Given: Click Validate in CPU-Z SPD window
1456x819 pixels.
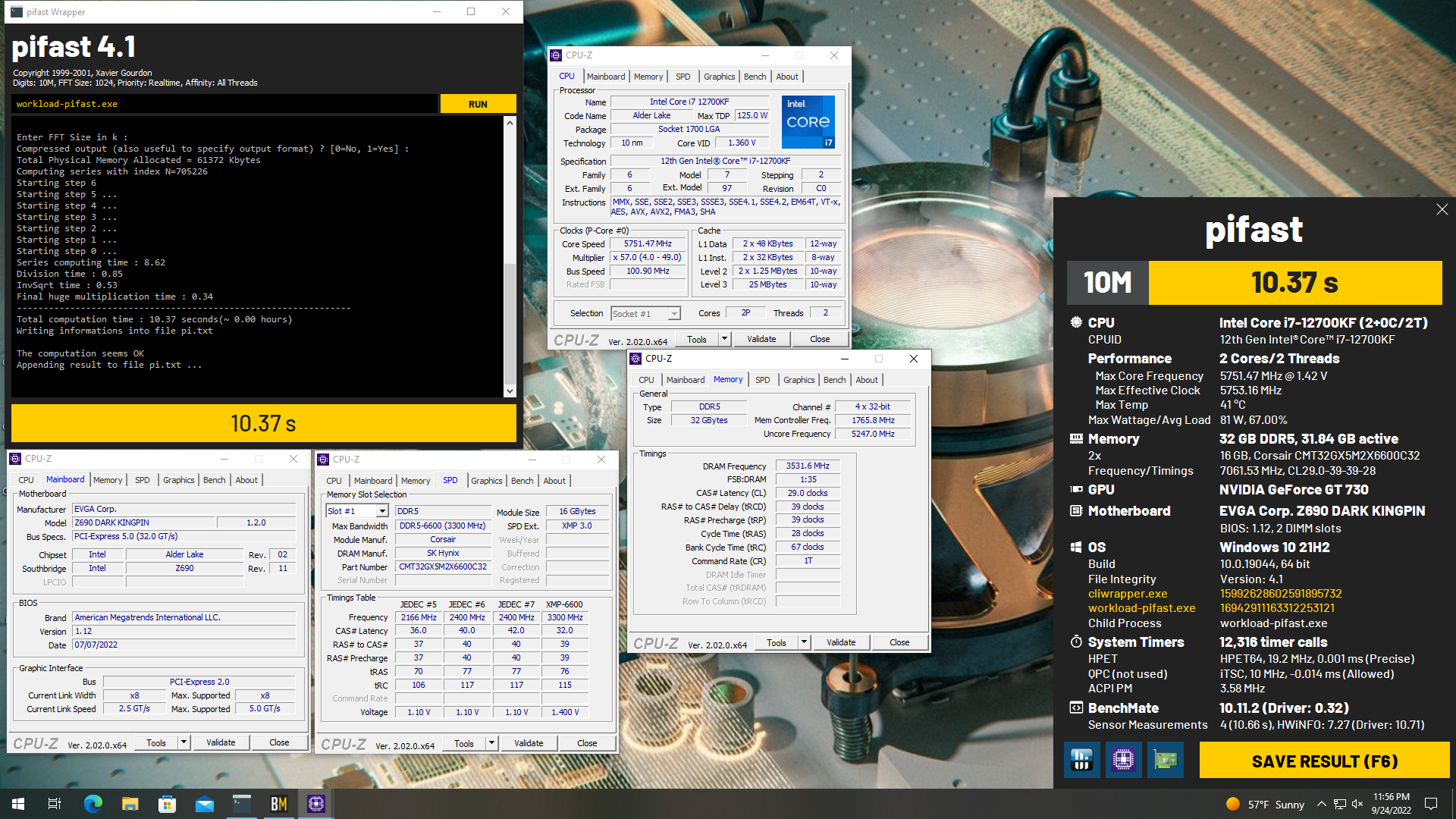Looking at the screenshot, I should (x=529, y=743).
